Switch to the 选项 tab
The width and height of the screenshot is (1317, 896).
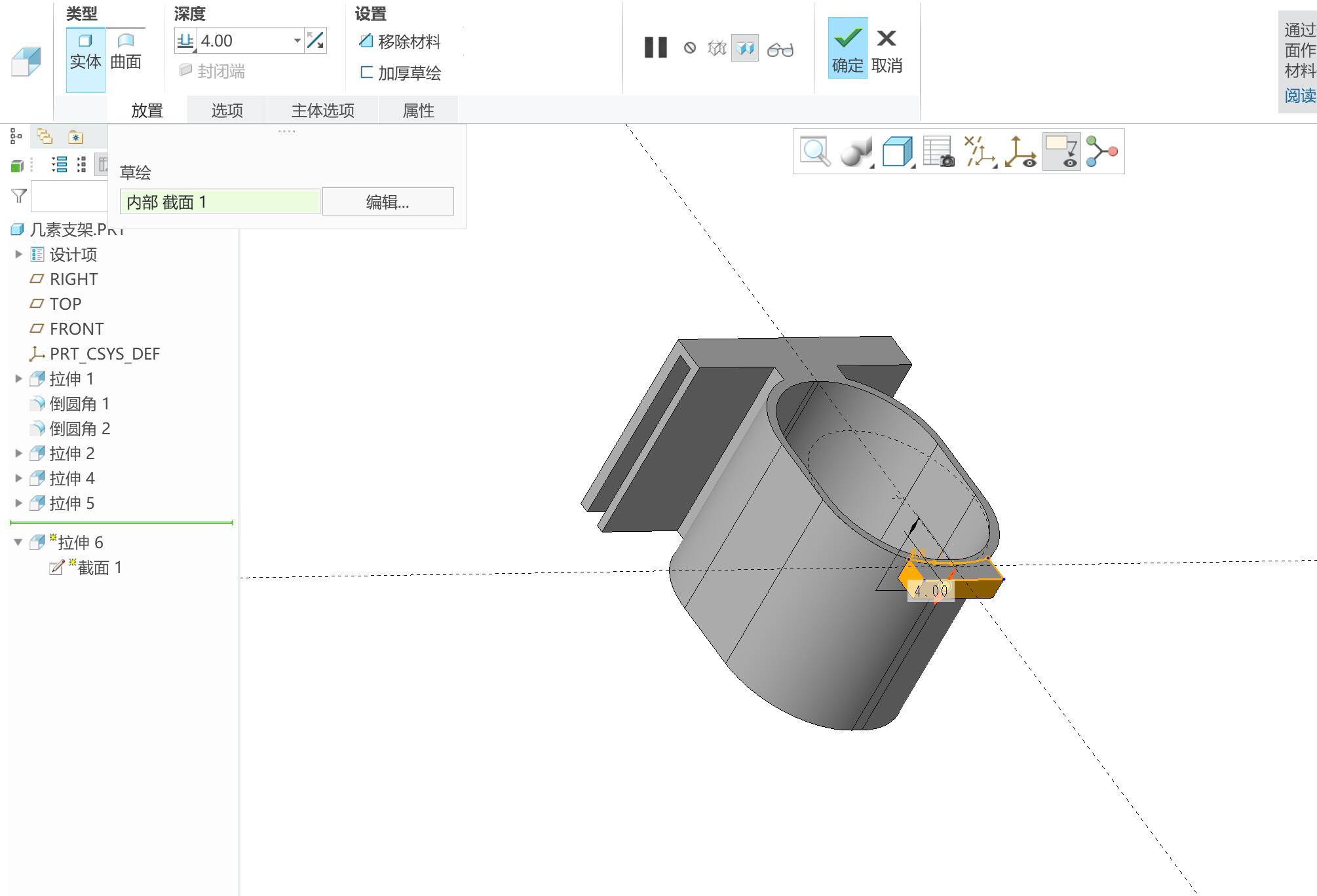coord(227,110)
